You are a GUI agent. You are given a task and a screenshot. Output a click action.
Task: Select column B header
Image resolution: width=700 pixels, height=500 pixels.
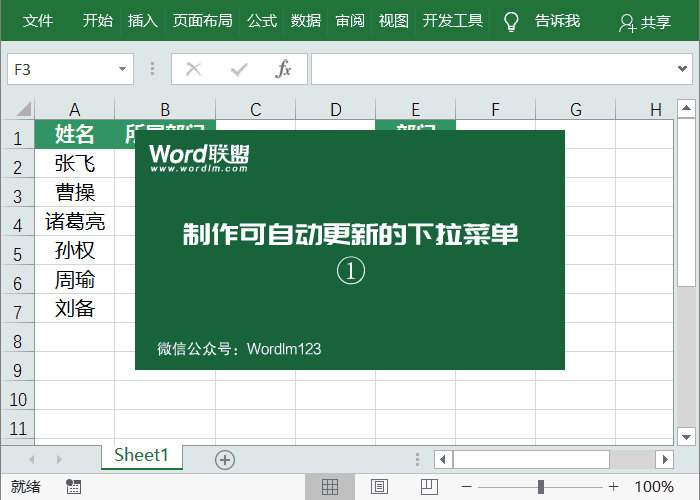[x=165, y=109]
